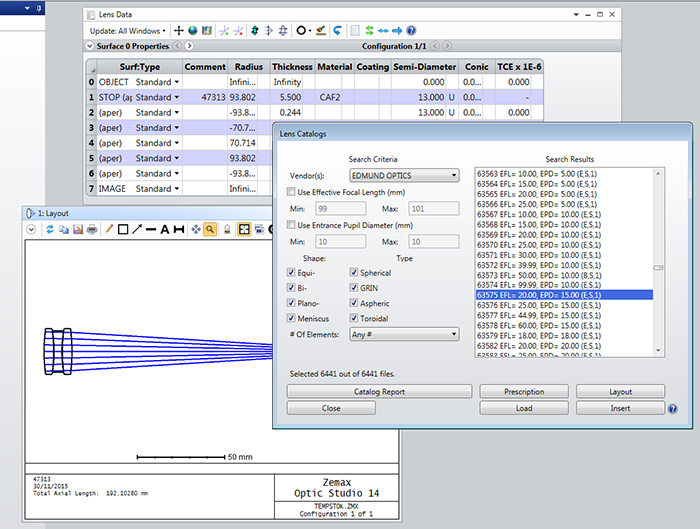
Task: Click the Insert button
Action: [620, 408]
